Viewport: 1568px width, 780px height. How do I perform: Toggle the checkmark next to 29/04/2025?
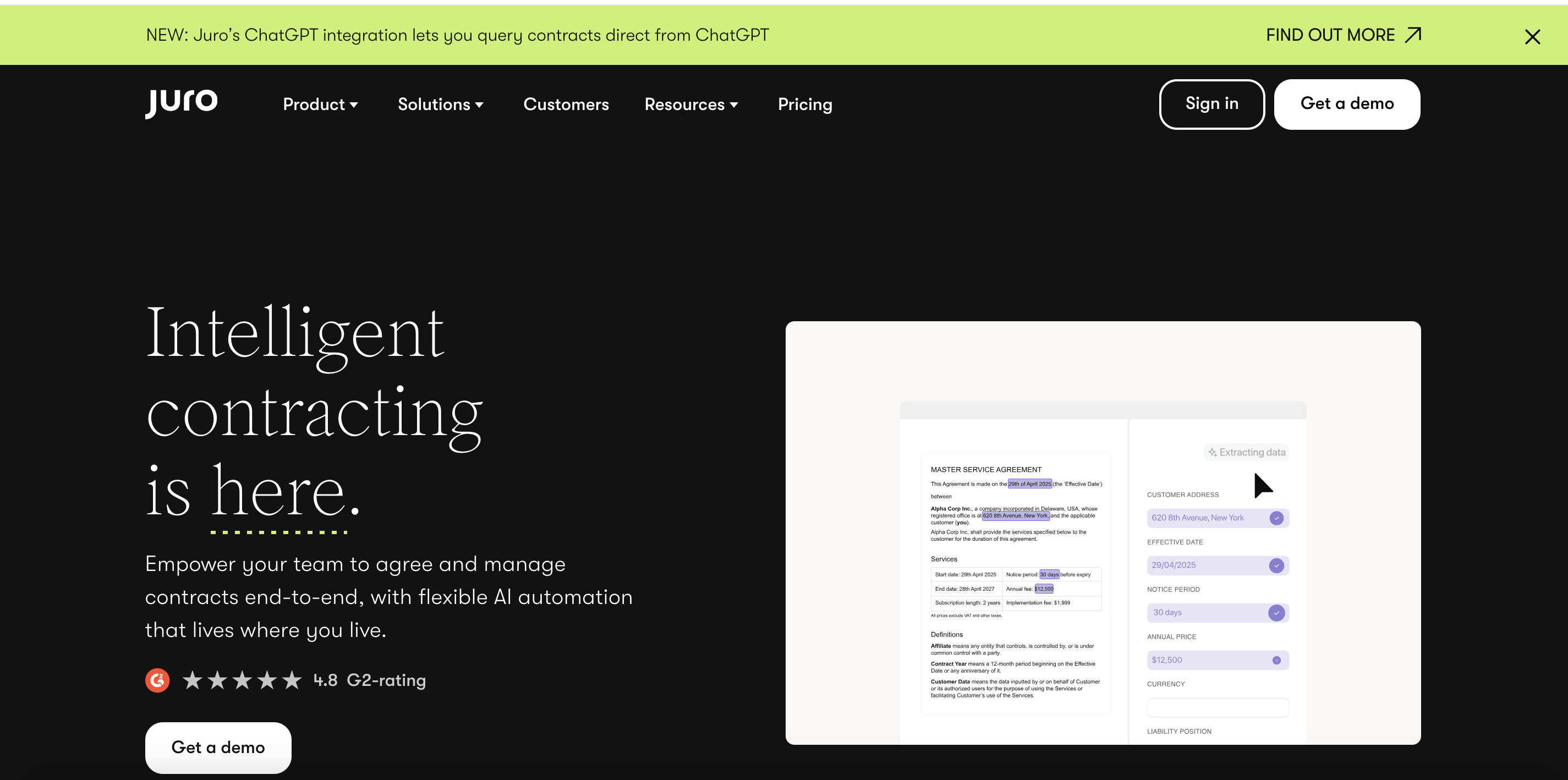tap(1276, 565)
